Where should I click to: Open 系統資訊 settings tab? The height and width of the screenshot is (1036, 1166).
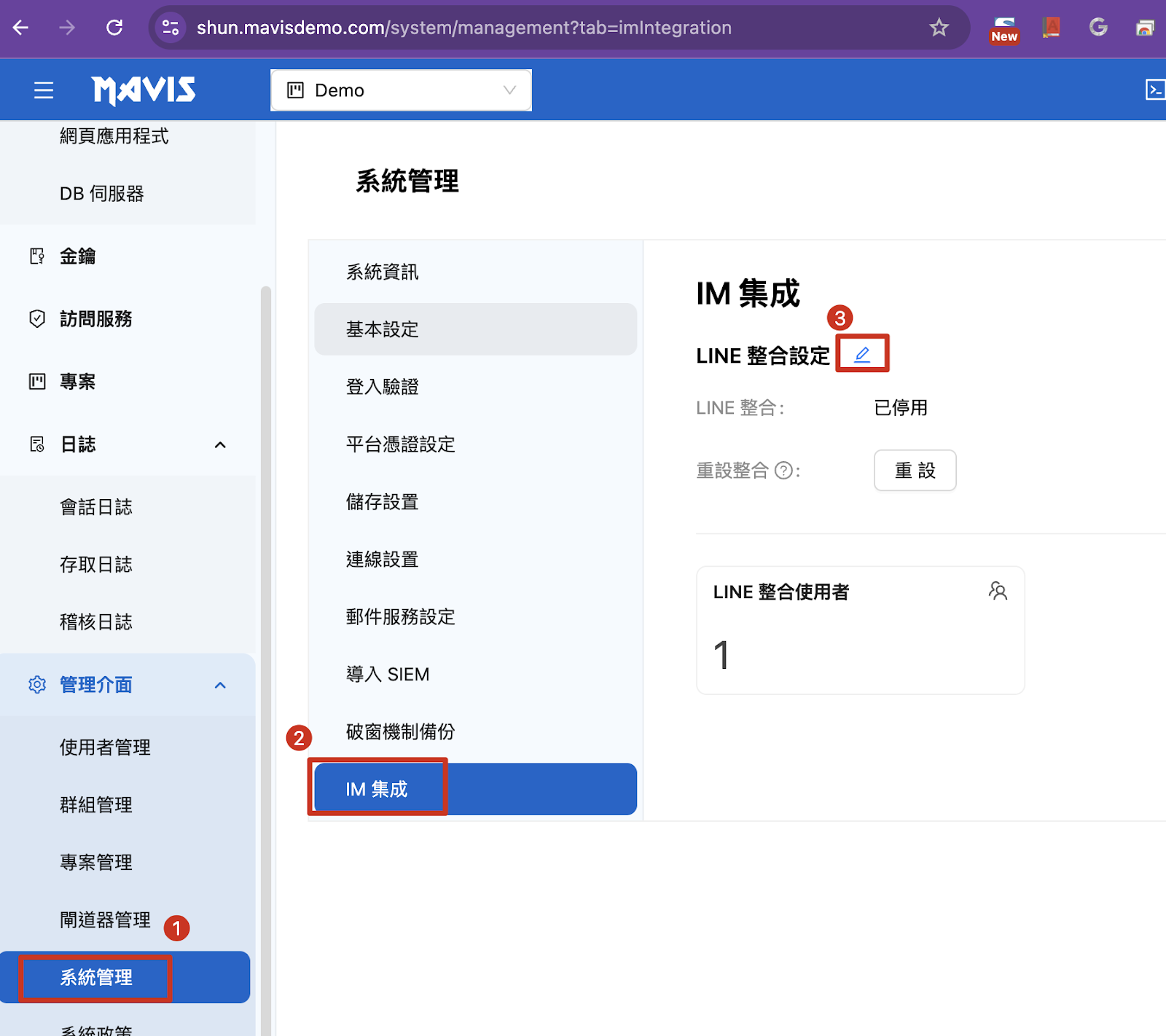point(475,272)
